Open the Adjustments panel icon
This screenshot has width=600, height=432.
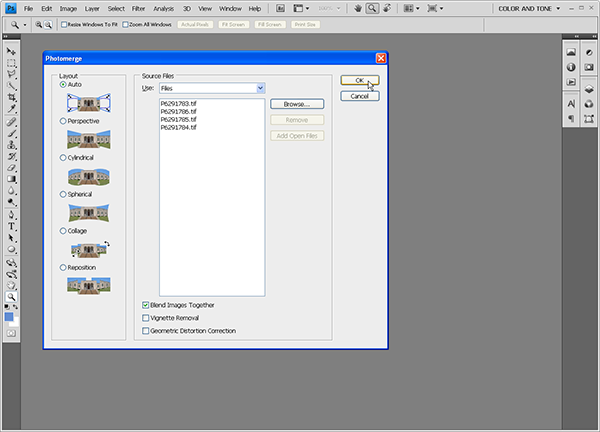[589, 52]
